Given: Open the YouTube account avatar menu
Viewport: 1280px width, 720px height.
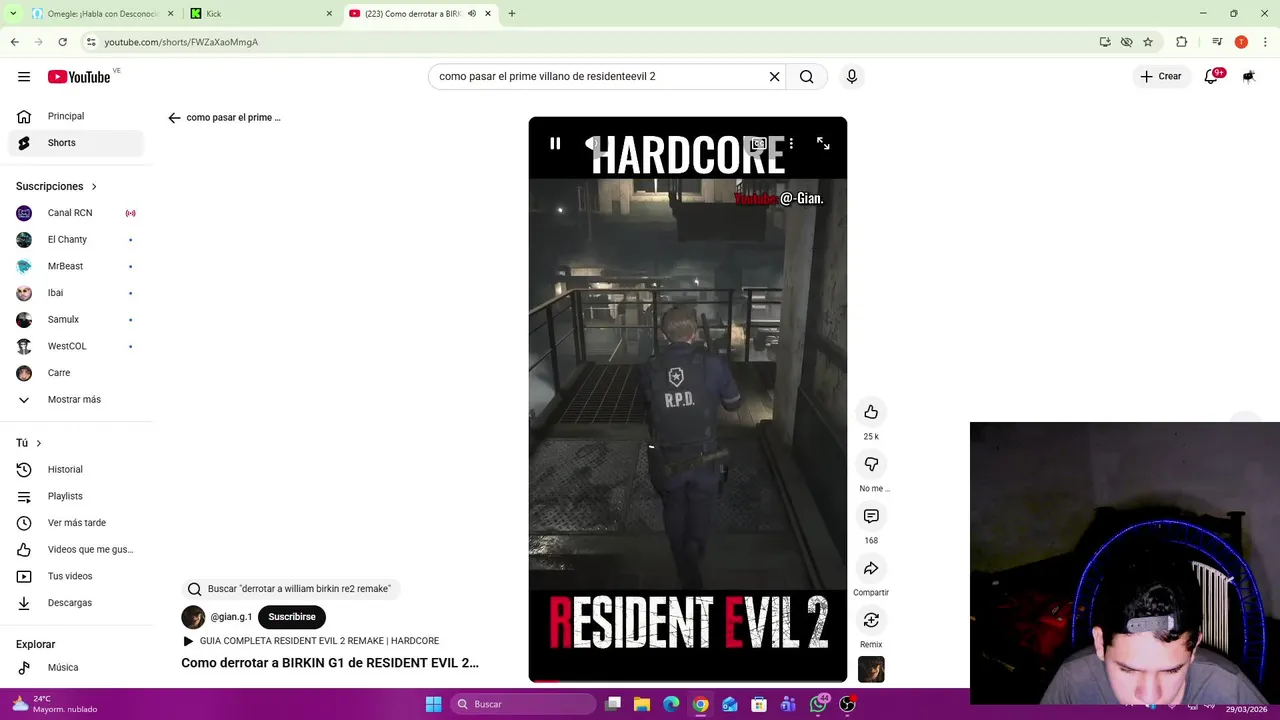Looking at the screenshot, I should pyautogui.click(x=1249, y=77).
